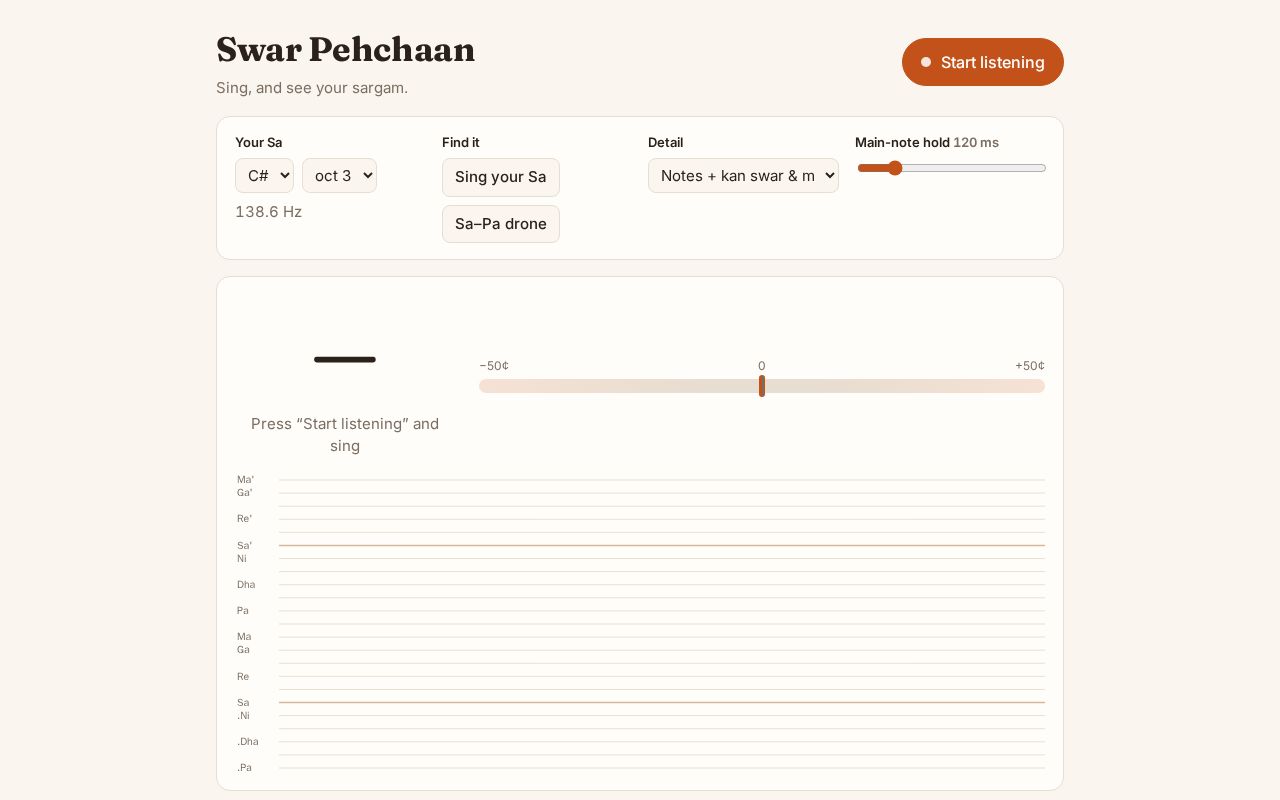This screenshot has width=1280, height=800.
Task: Click the Main-note hold slider handle
Action: point(895,168)
